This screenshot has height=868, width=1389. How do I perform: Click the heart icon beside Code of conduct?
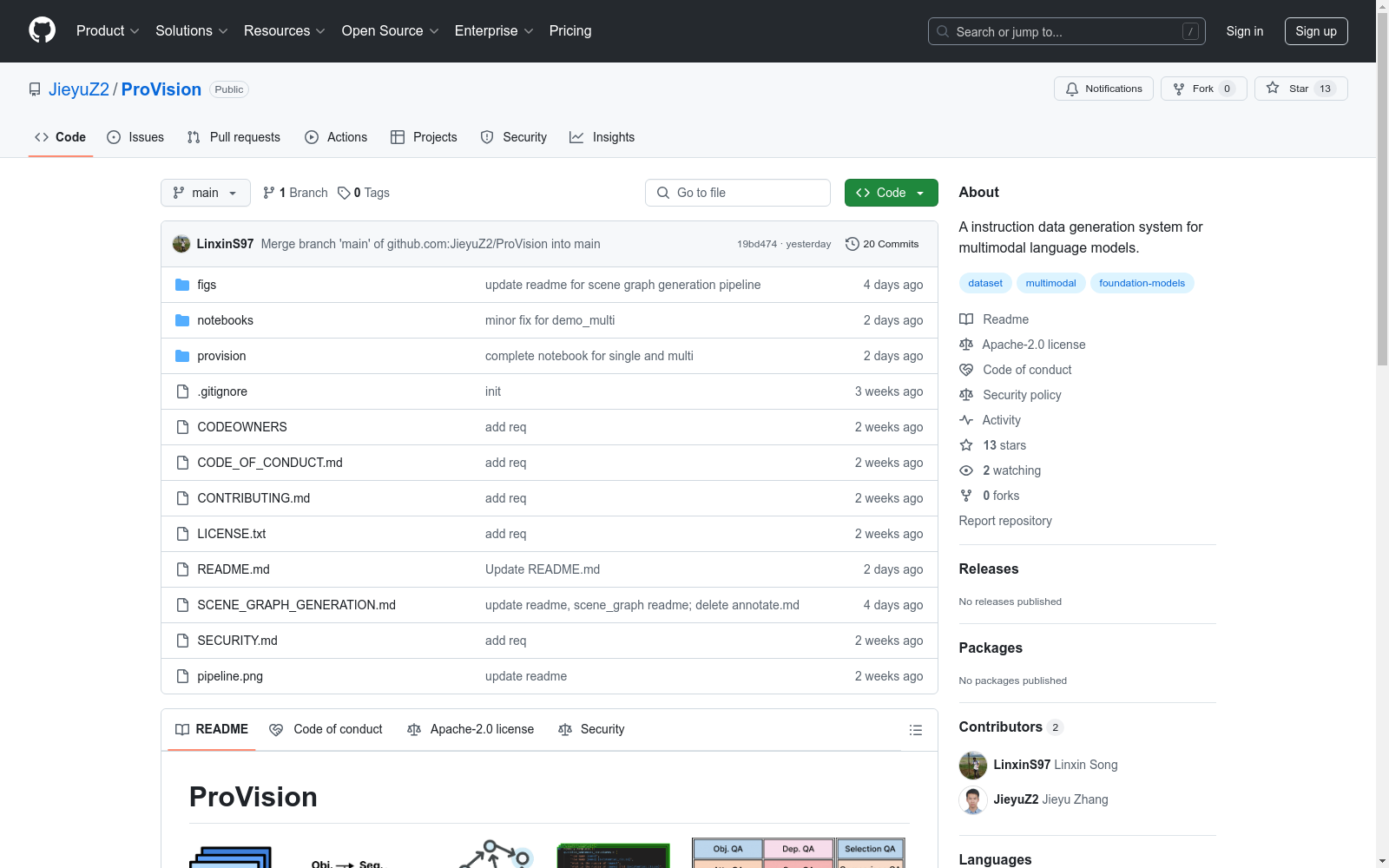966,370
